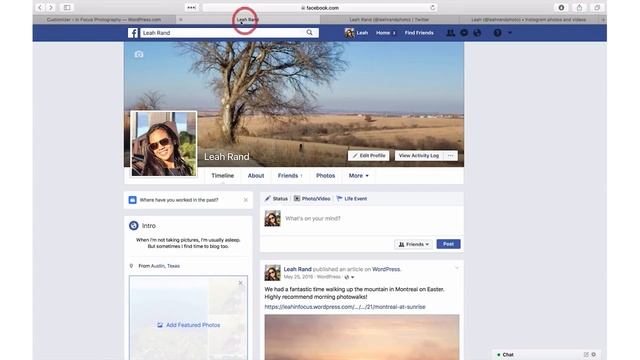Click View Activity Log button
Image resolution: width=640 pixels, height=360 pixels.
coord(419,156)
